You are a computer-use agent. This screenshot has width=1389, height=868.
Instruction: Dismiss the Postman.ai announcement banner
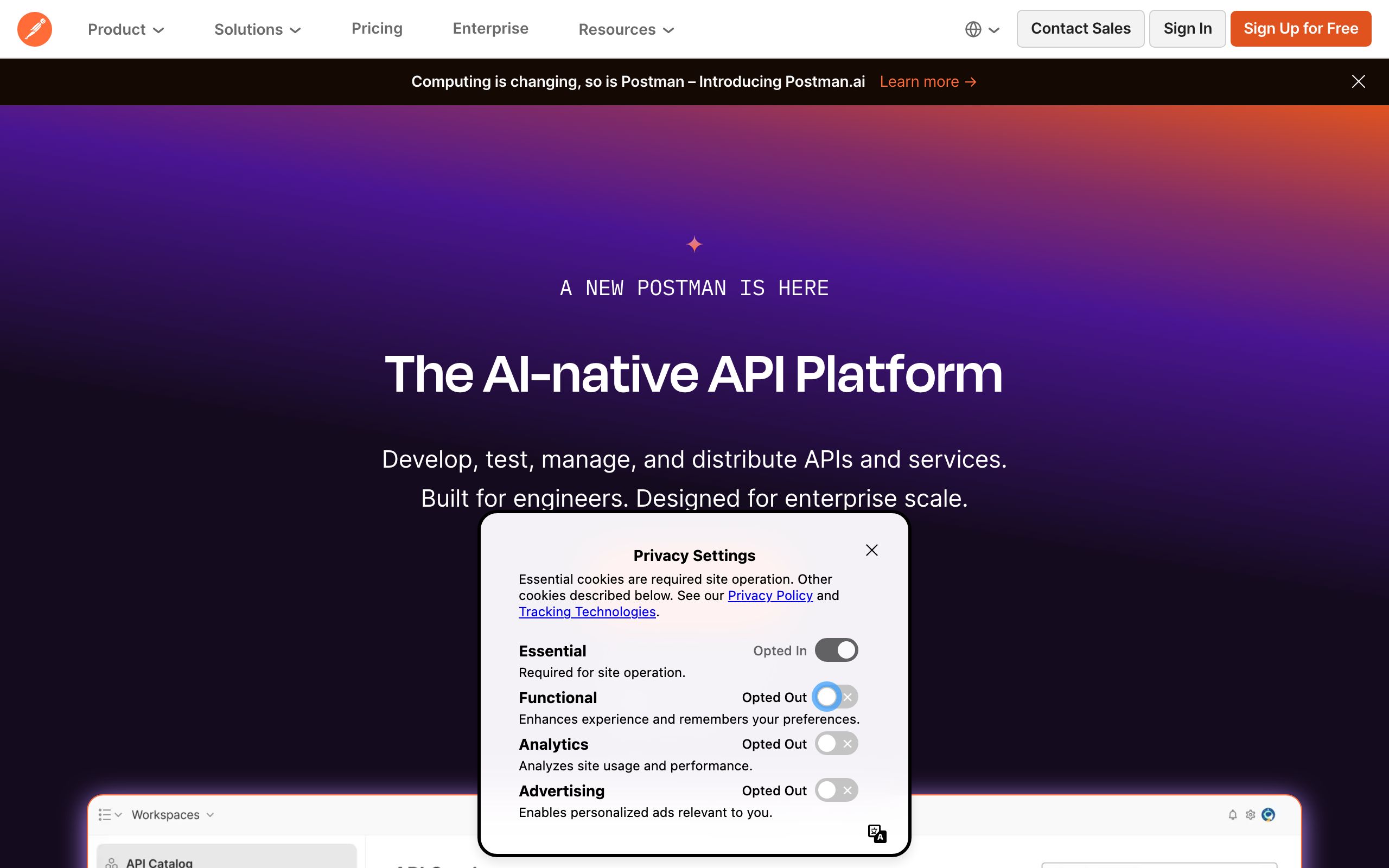coord(1358,81)
